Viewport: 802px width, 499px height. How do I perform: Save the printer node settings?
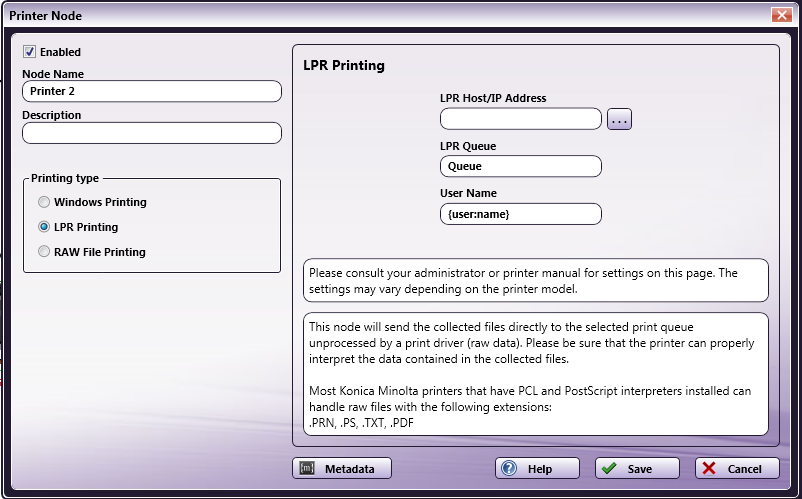(x=637, y=468)
